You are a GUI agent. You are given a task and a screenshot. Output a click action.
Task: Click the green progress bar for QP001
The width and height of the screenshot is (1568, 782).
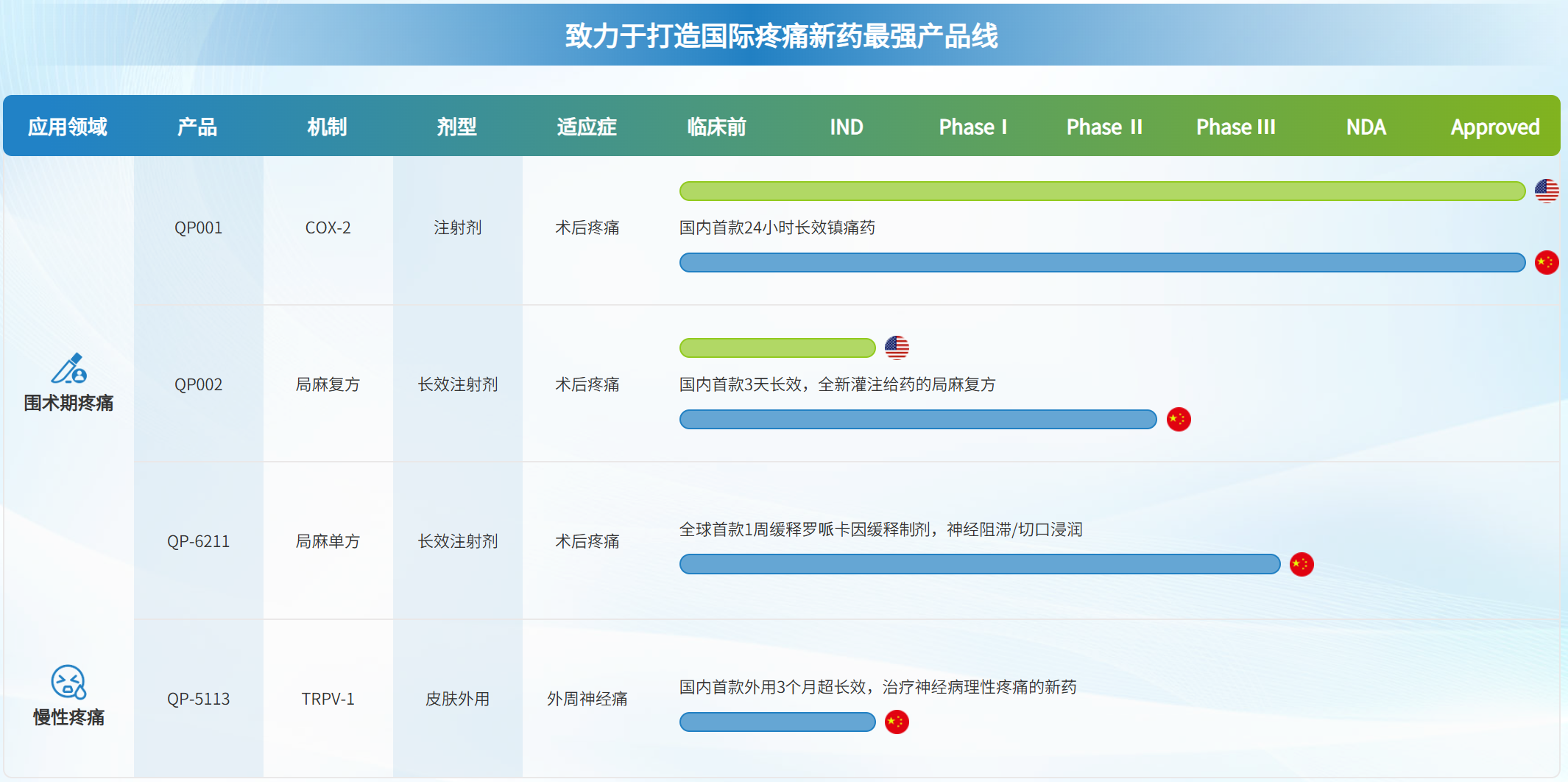click(x=1101, y=191)
